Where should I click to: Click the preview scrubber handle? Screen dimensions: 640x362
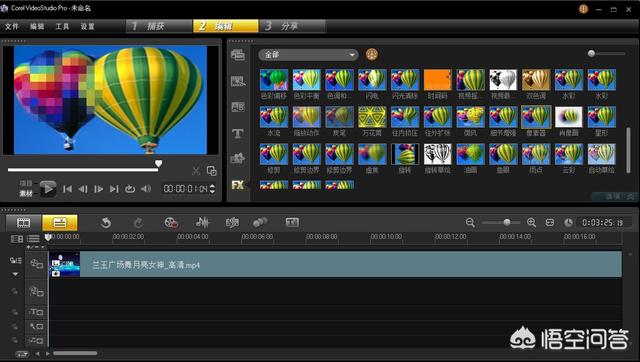coord(158,164)
